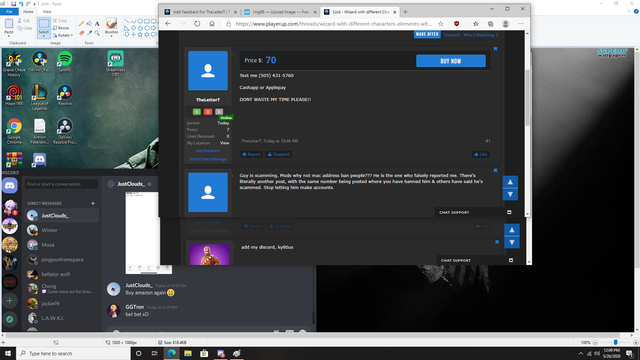640x360 pixels.
Task: Click Report under TheLetterT's post
Action: coord(251,154)
